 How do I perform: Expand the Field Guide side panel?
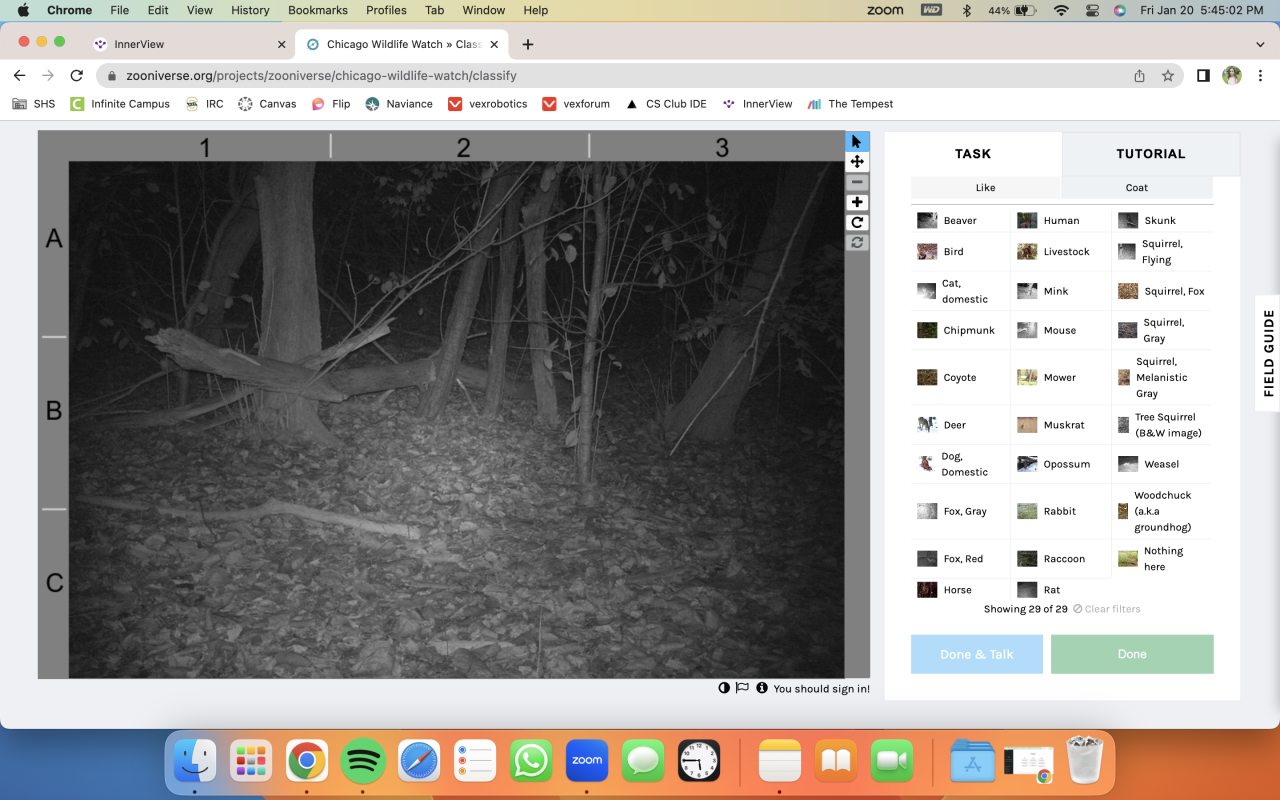pyautogui.click(x=1268, y=353)
